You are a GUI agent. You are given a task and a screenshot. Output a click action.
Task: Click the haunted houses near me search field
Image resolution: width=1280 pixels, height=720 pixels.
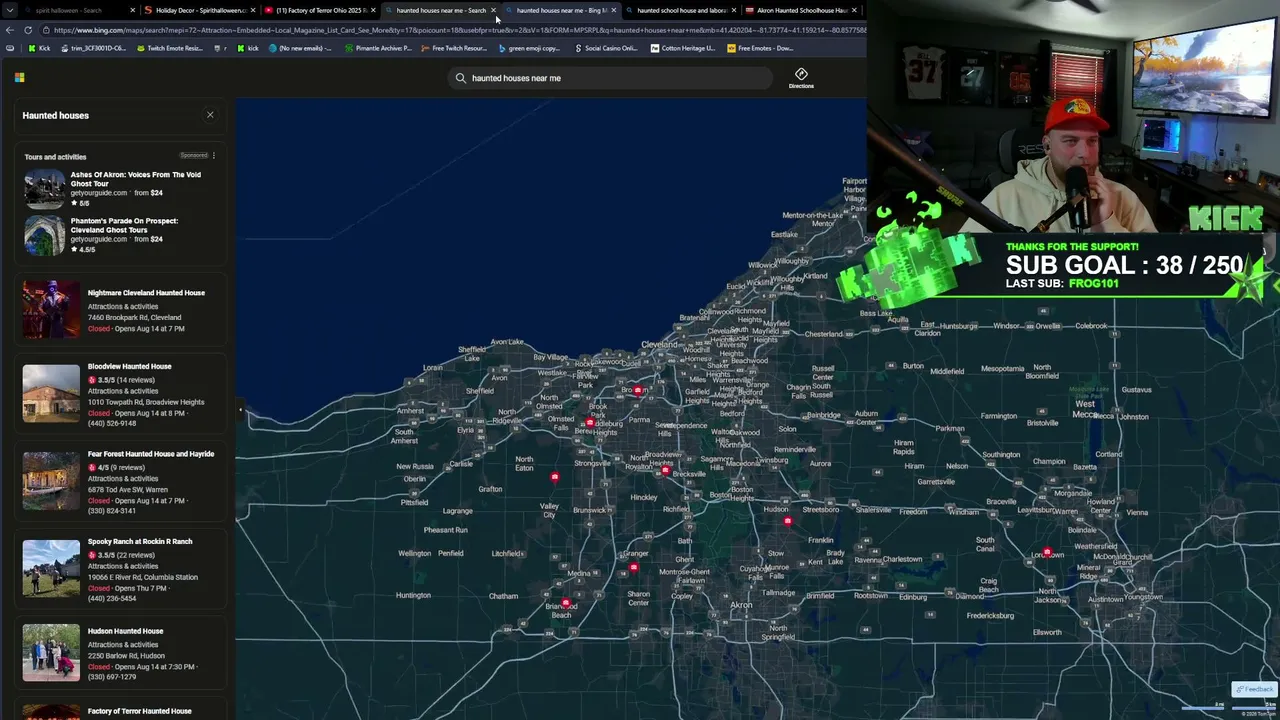coord(610,78)
